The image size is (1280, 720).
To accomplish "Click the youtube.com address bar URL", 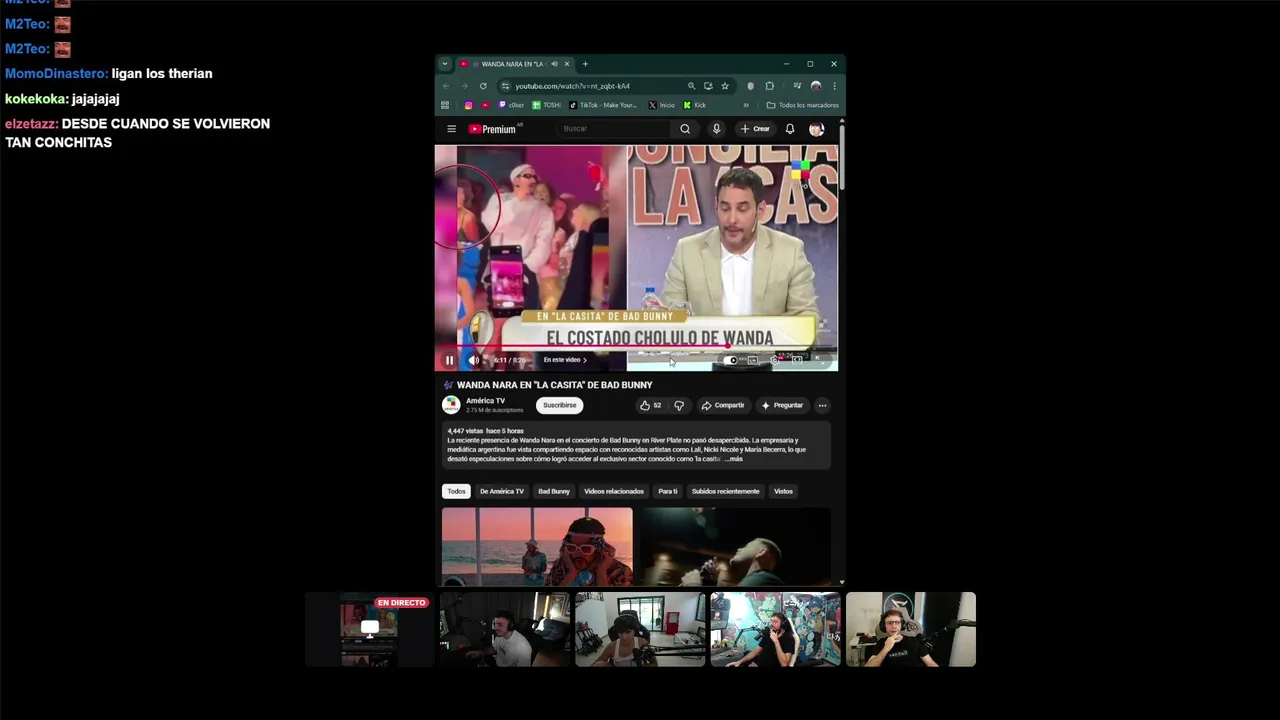I will tap(573, 86).
